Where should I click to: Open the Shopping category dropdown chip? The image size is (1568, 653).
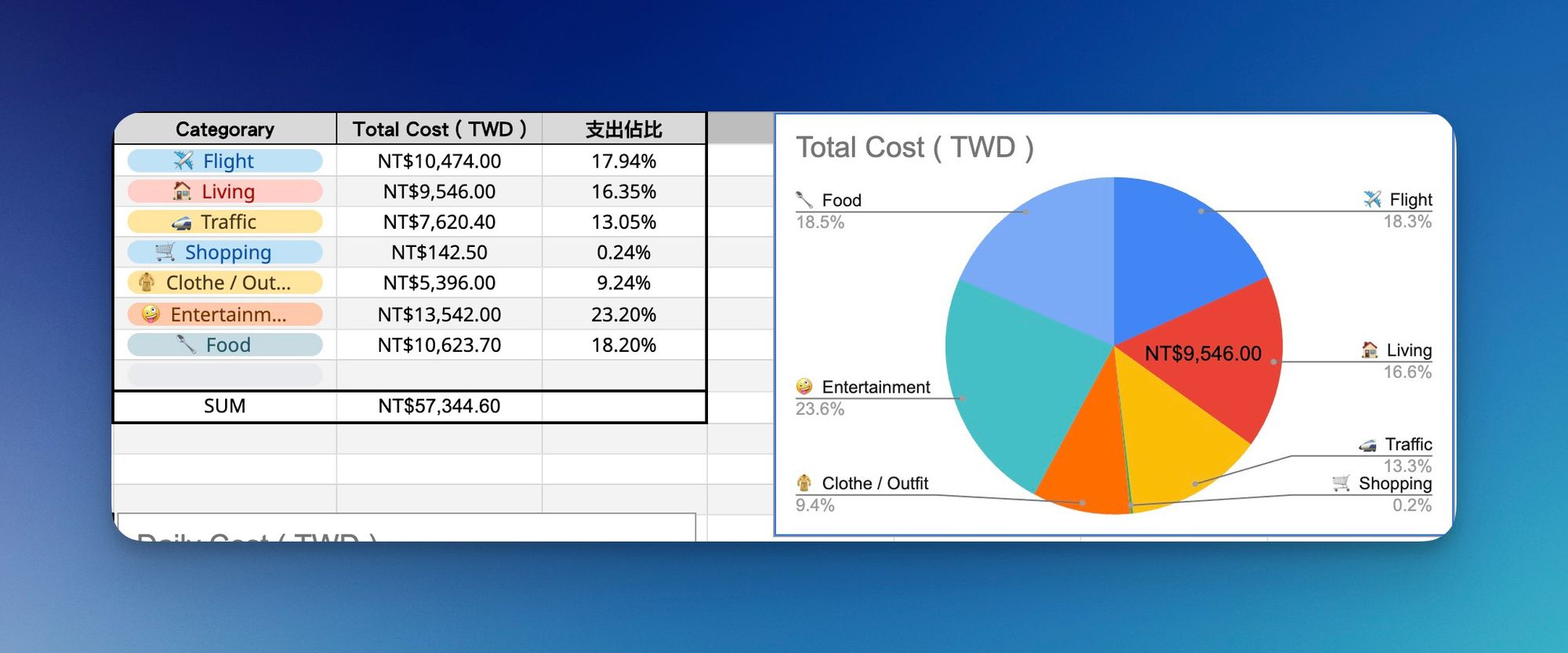tap(225, 252)
